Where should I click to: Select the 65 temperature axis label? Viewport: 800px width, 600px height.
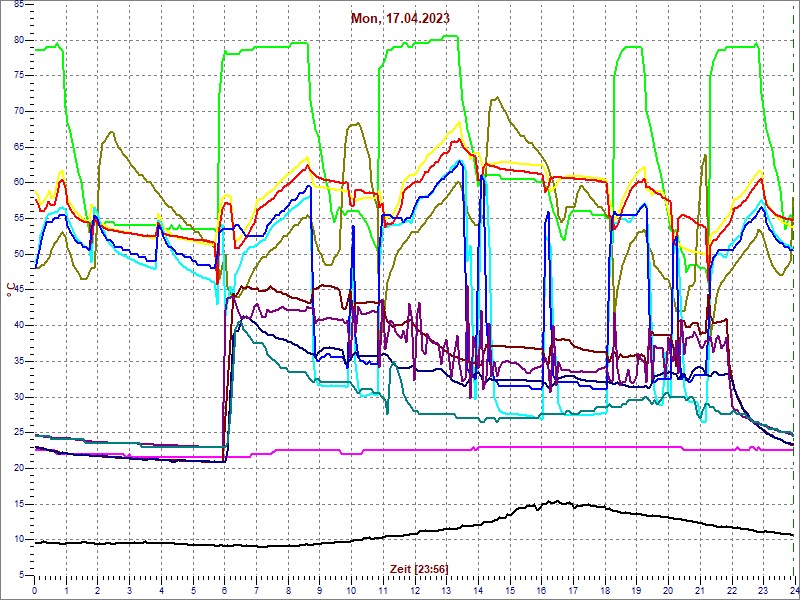(x=18, y=147)
